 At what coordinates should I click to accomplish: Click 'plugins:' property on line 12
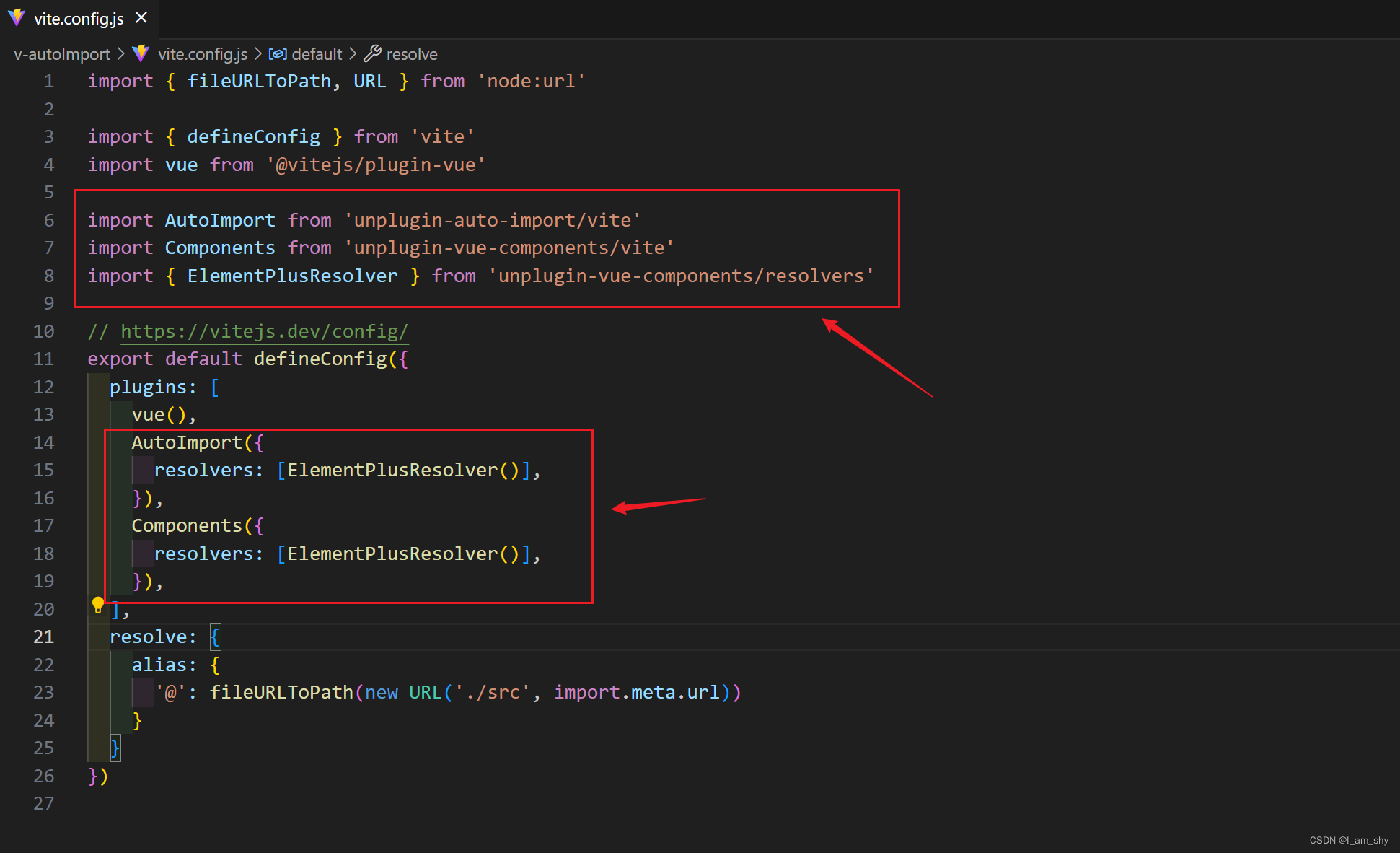point(153,387)
